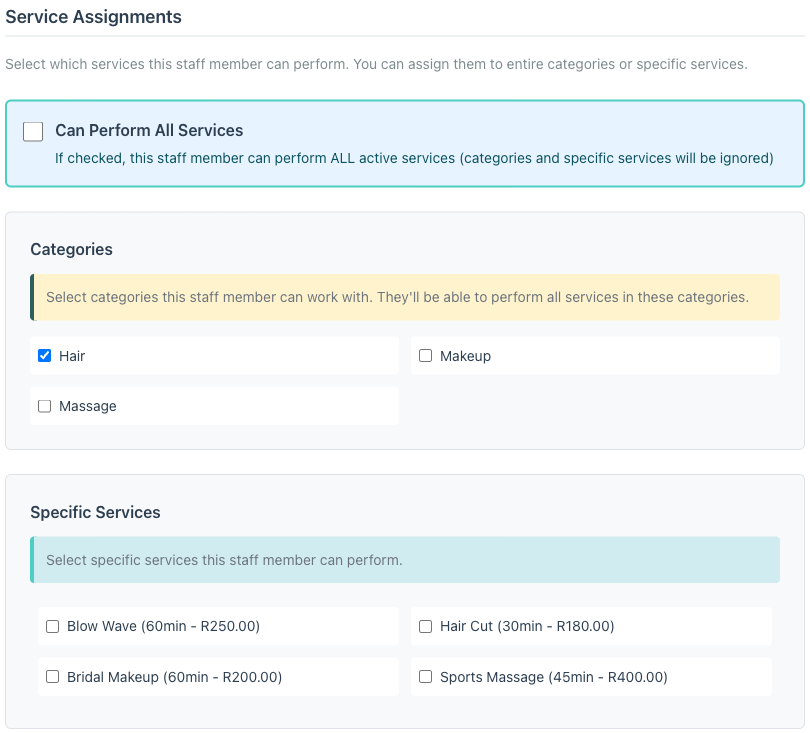Viewport: 810px width, 733px height.
Task: Select the Hair Cut service checkbox
Action: click(x=425, y=626)
